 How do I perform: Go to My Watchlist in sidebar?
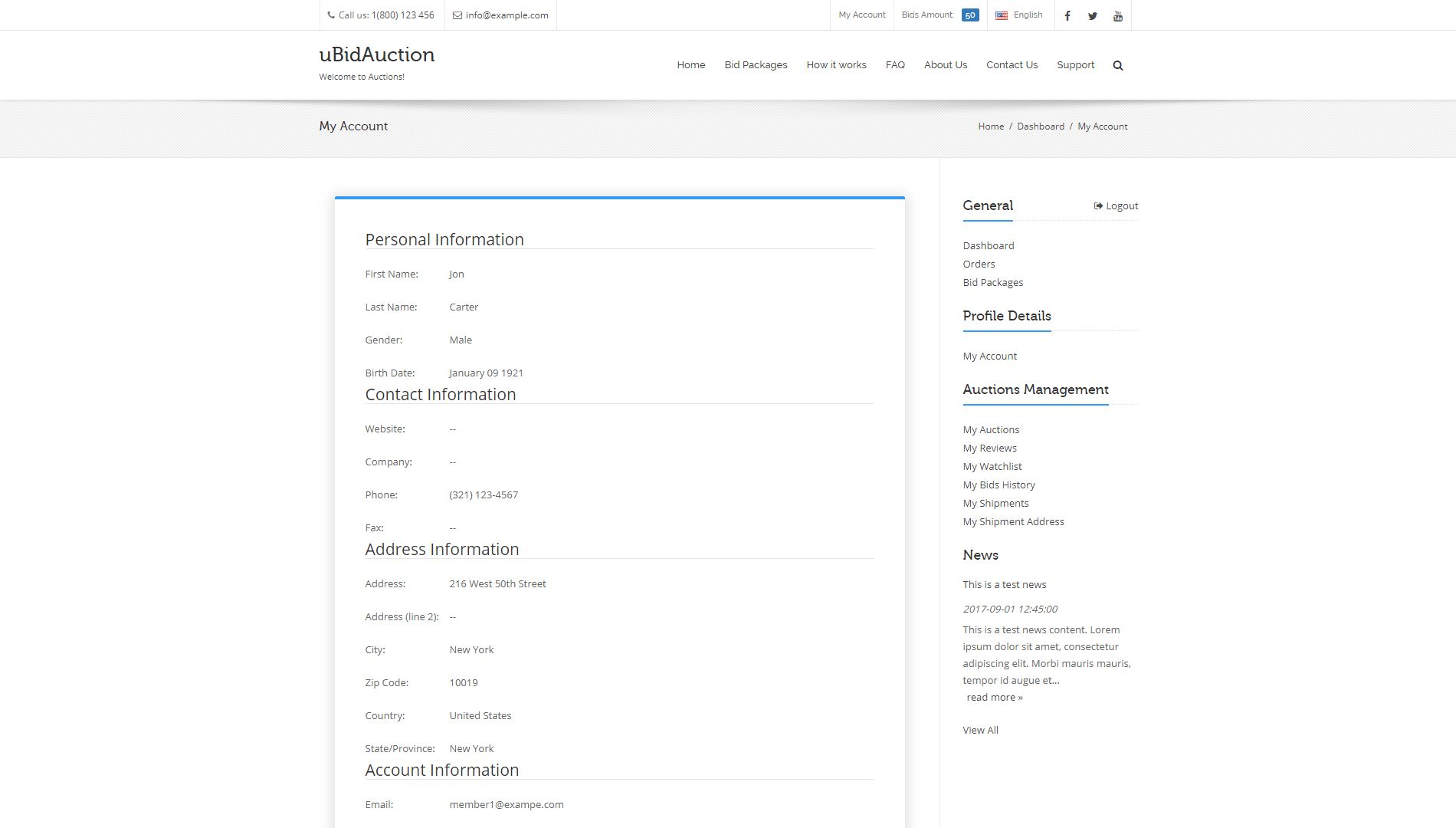(992, 466)
